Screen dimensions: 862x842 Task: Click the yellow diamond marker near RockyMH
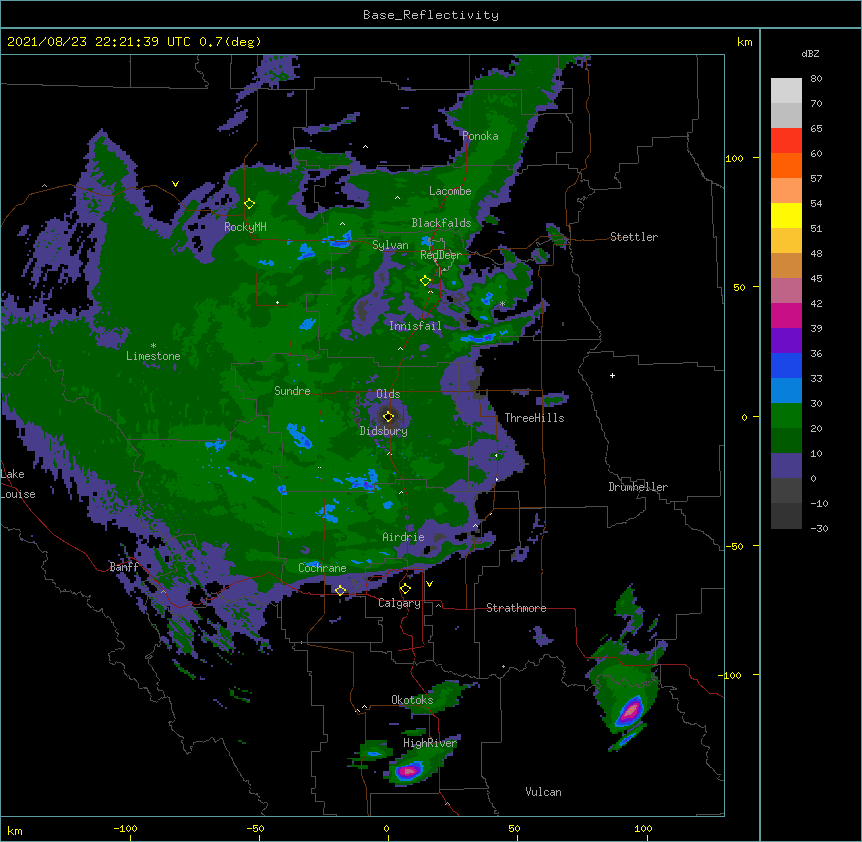(x=249, y=204)
